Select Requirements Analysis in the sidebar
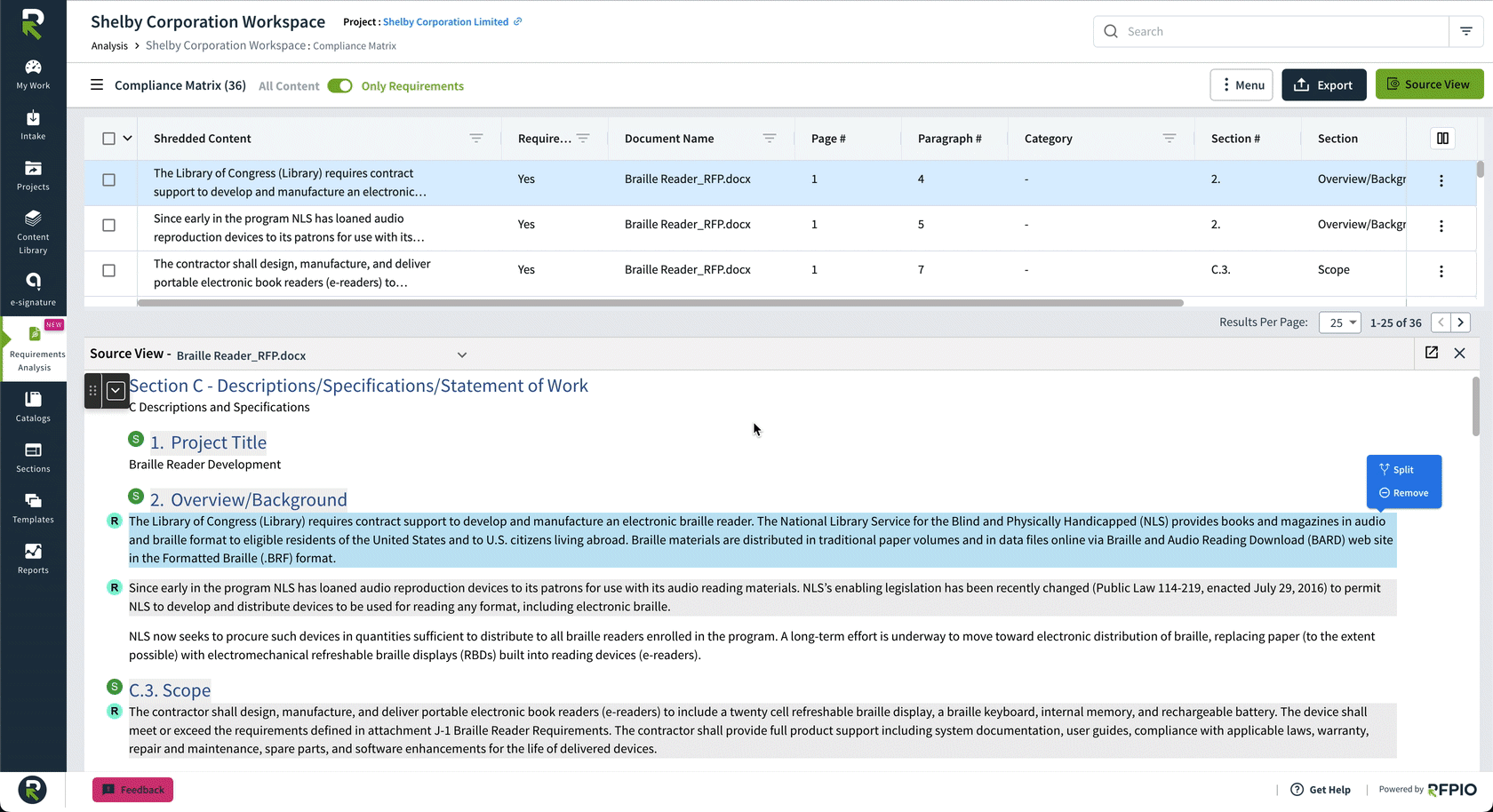Image resolution: width=1493 pixels, height=812 pixels. [x=35, y=349]
